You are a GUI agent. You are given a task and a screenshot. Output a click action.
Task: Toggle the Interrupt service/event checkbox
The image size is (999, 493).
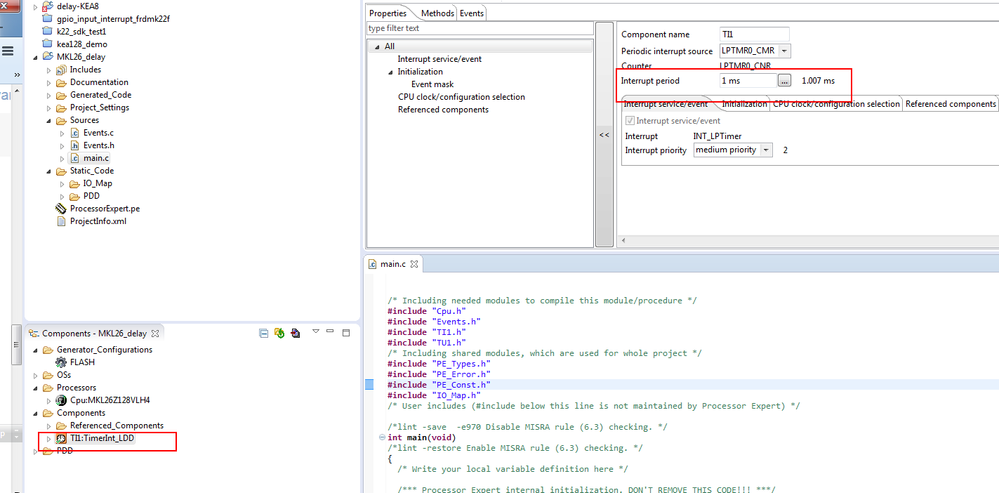pos(629,120)
